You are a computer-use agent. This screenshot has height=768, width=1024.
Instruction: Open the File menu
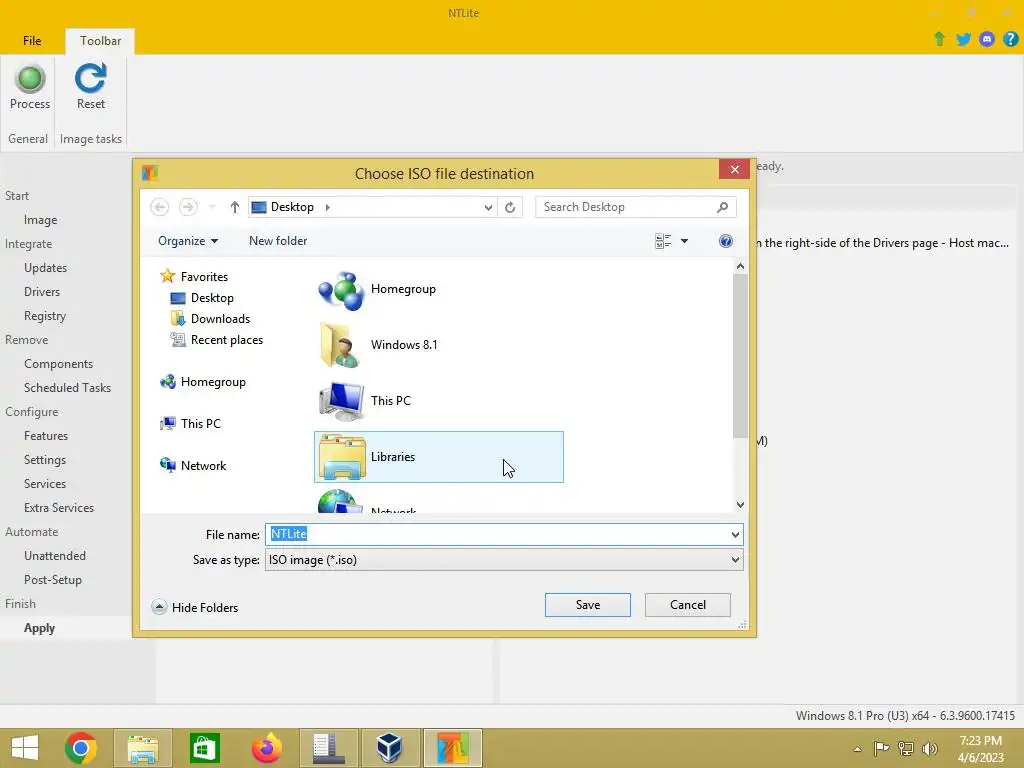[x=32, y=40]
